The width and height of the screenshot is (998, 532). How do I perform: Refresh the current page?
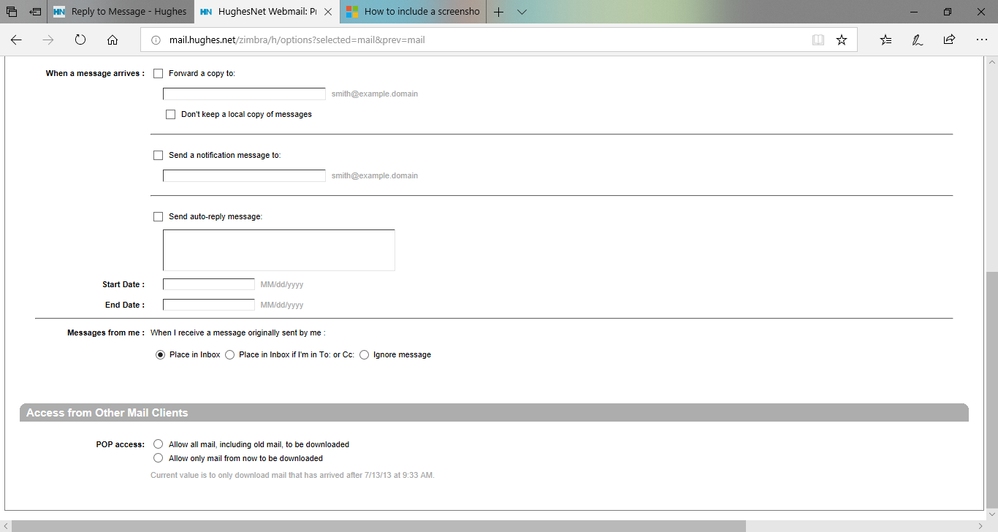point(80,40)
